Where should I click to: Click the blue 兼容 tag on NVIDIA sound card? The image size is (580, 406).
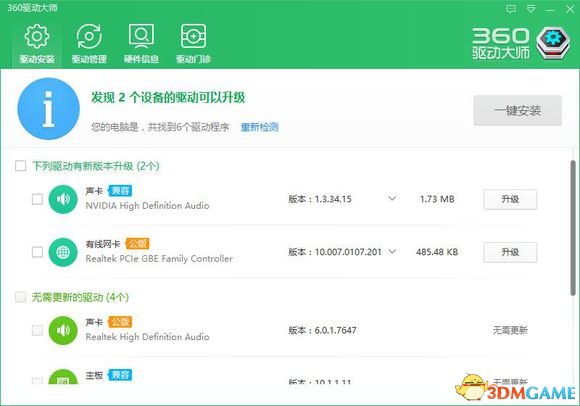pos(120,191)
